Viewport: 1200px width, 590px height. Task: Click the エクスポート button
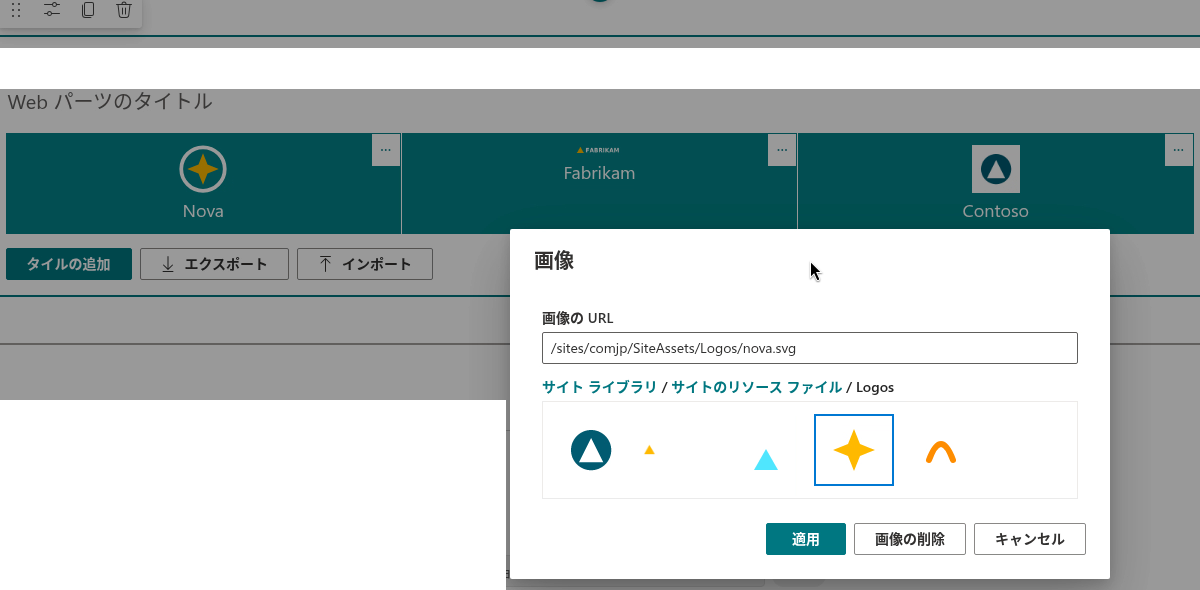[x=214, y=264]
